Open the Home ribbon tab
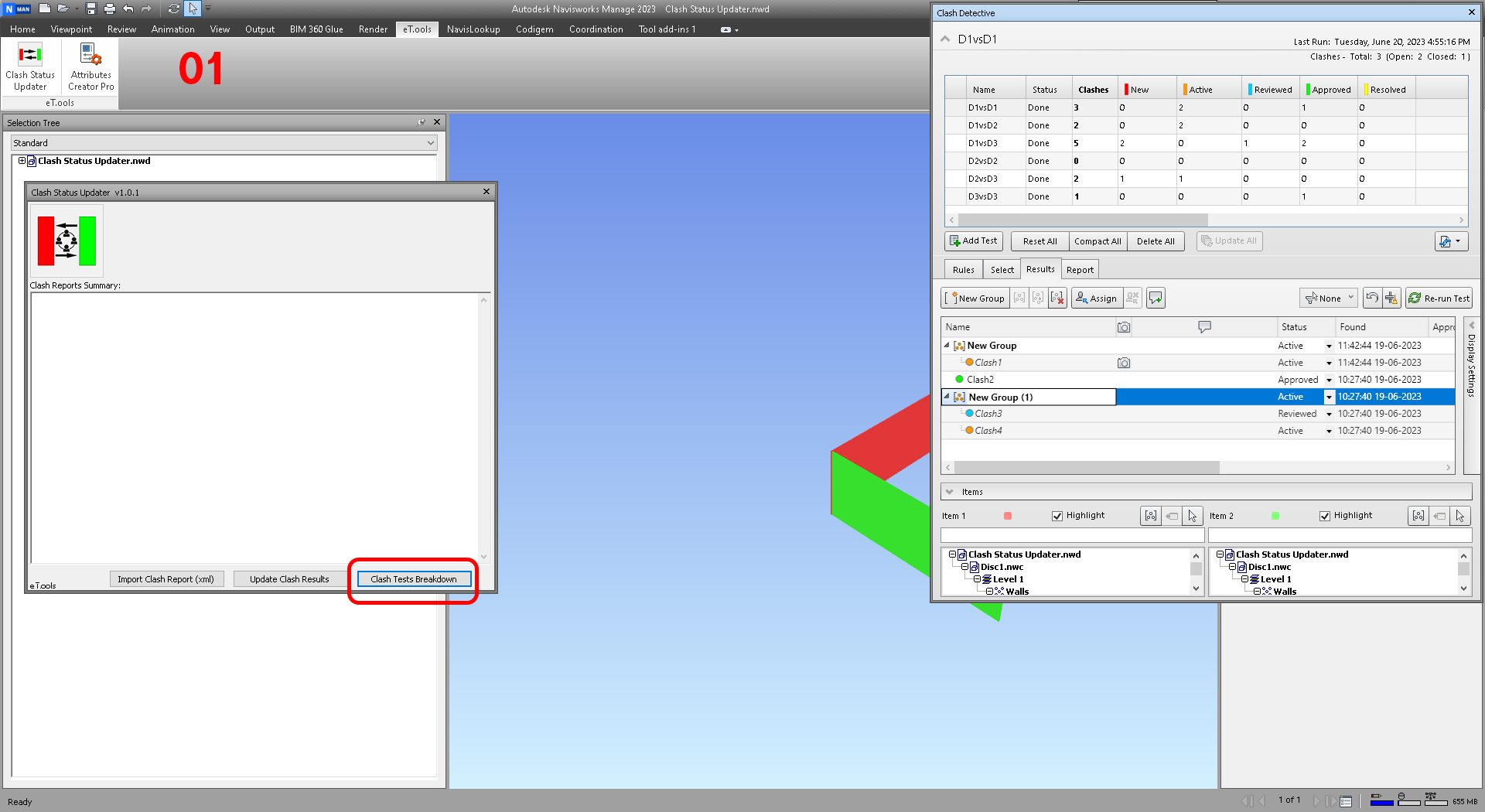 (22, 29)
